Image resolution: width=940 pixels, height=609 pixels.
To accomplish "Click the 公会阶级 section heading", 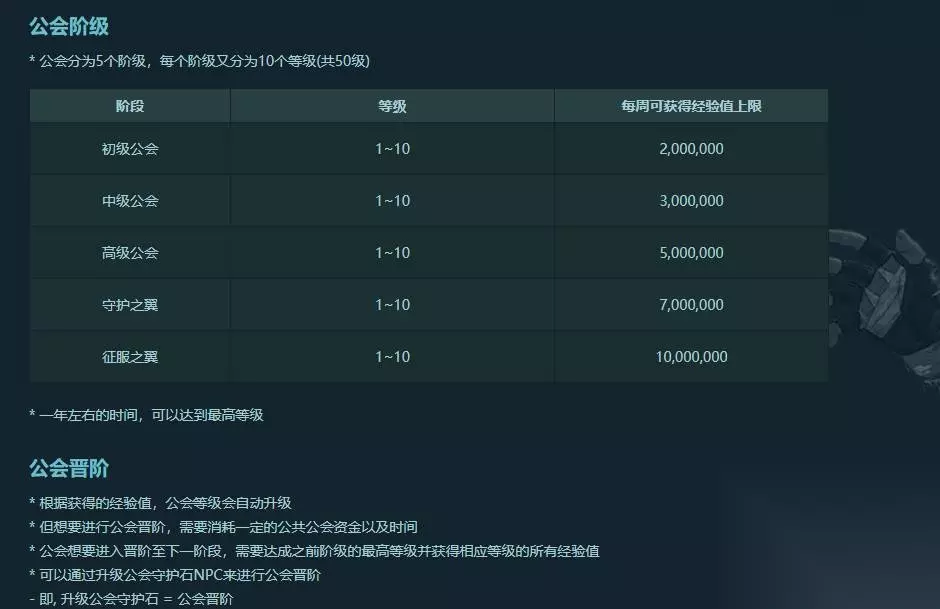I will pyautogui.click(x=69, y=26).
